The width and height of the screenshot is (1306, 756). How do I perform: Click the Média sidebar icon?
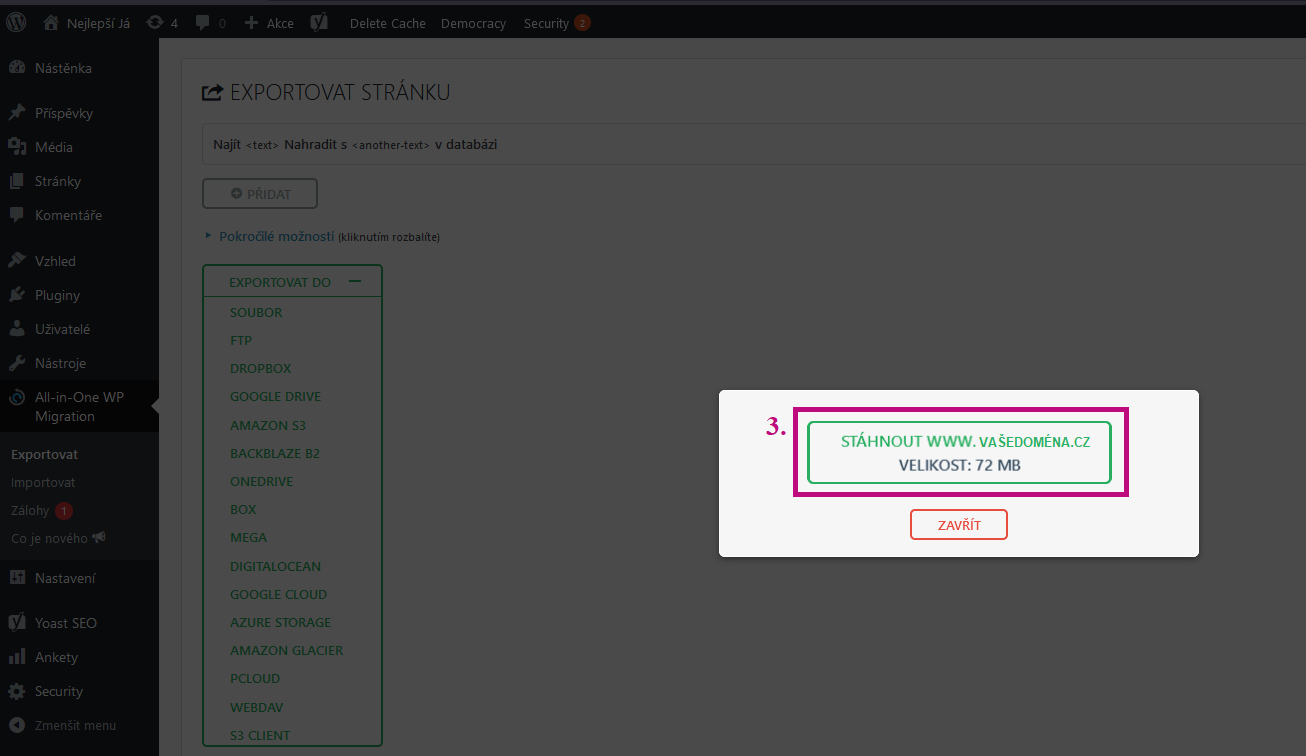point(17,147)
